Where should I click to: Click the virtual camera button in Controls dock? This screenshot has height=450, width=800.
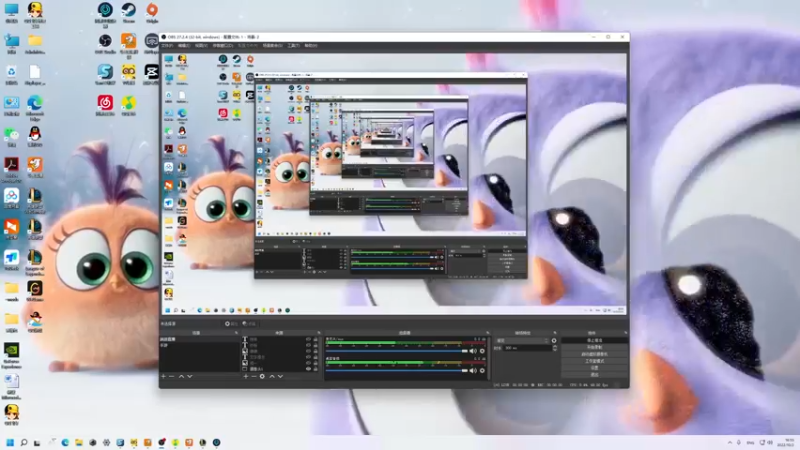point(595,354)
